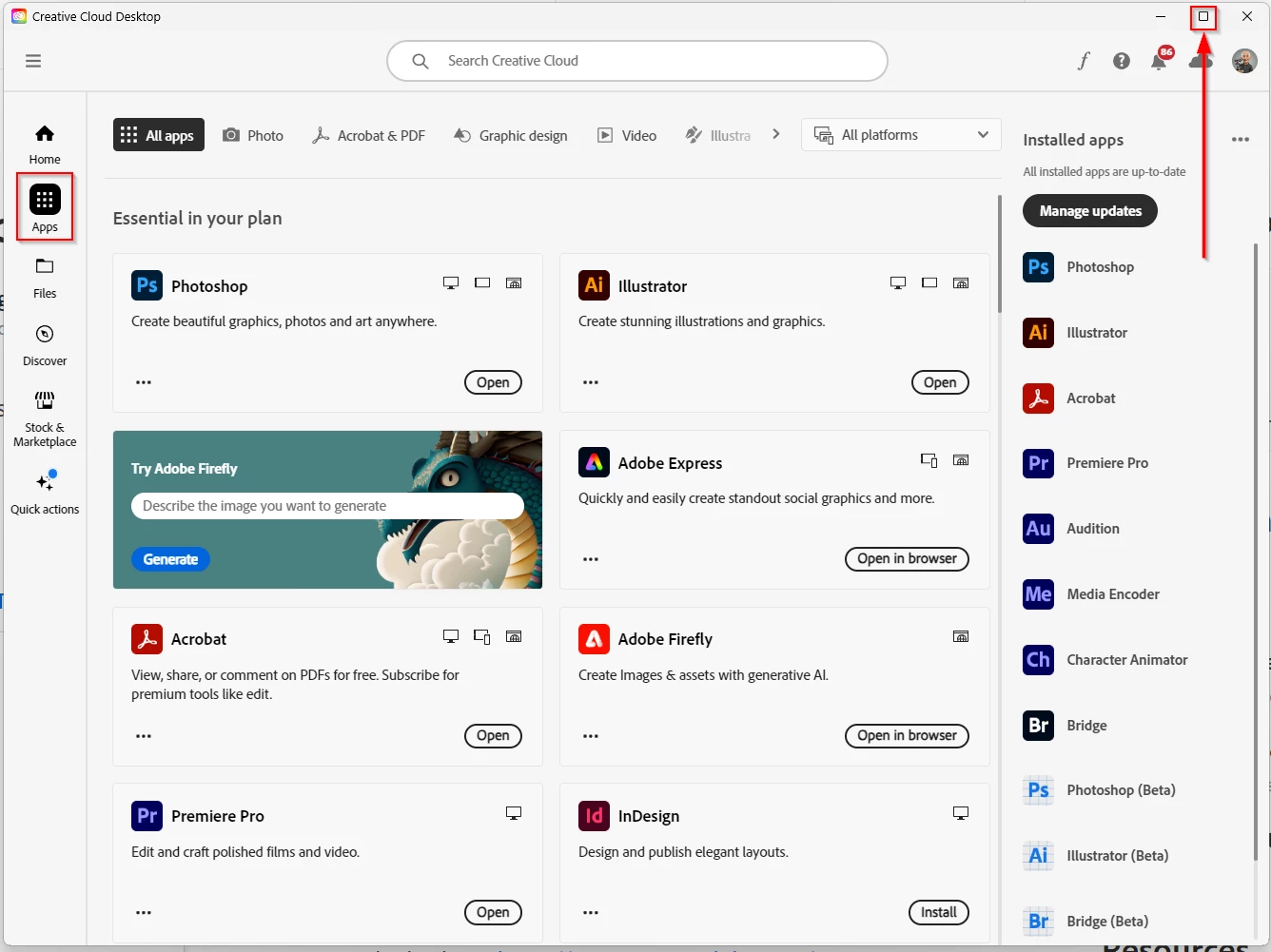Open Photoshop from its card
The height and width of the screenshot is (952, 1271).
493,382
